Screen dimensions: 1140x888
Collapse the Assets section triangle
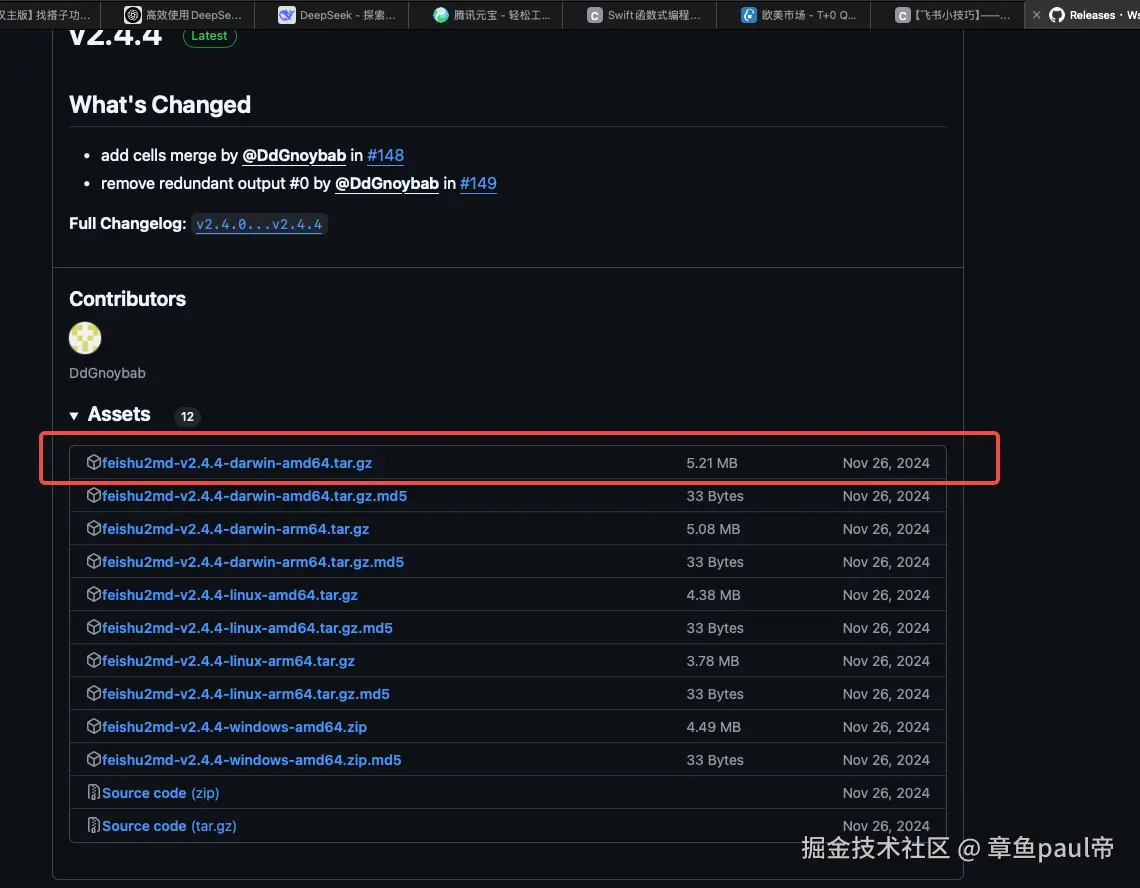tap(74, 416)
